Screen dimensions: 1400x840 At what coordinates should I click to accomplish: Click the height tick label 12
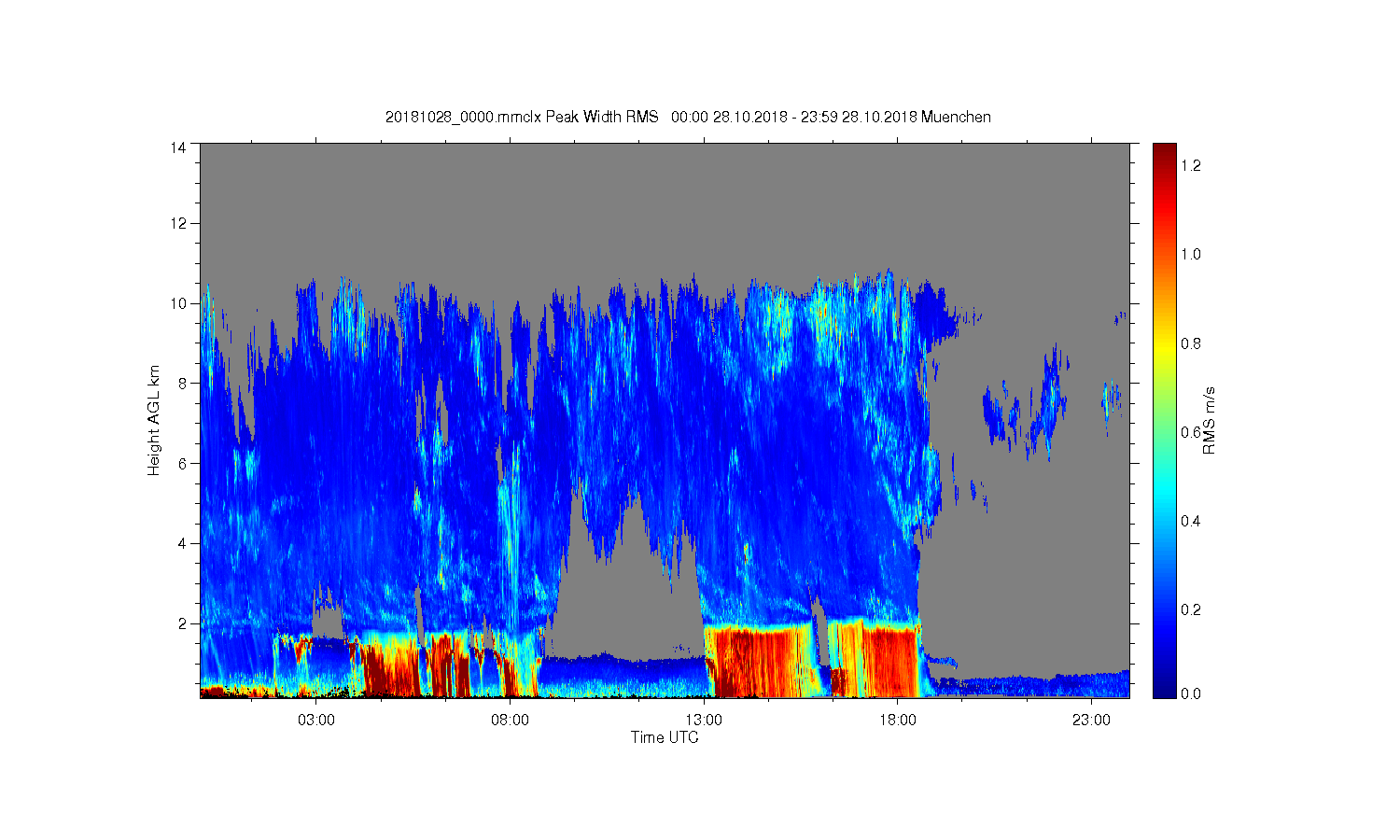pyautogui.click(x=179, y=223)
